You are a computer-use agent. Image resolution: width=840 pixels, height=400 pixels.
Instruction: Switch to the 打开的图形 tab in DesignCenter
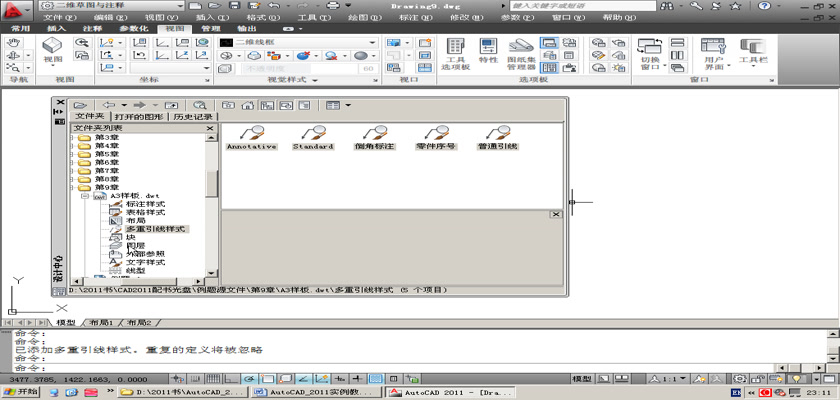tap(139, 116)
